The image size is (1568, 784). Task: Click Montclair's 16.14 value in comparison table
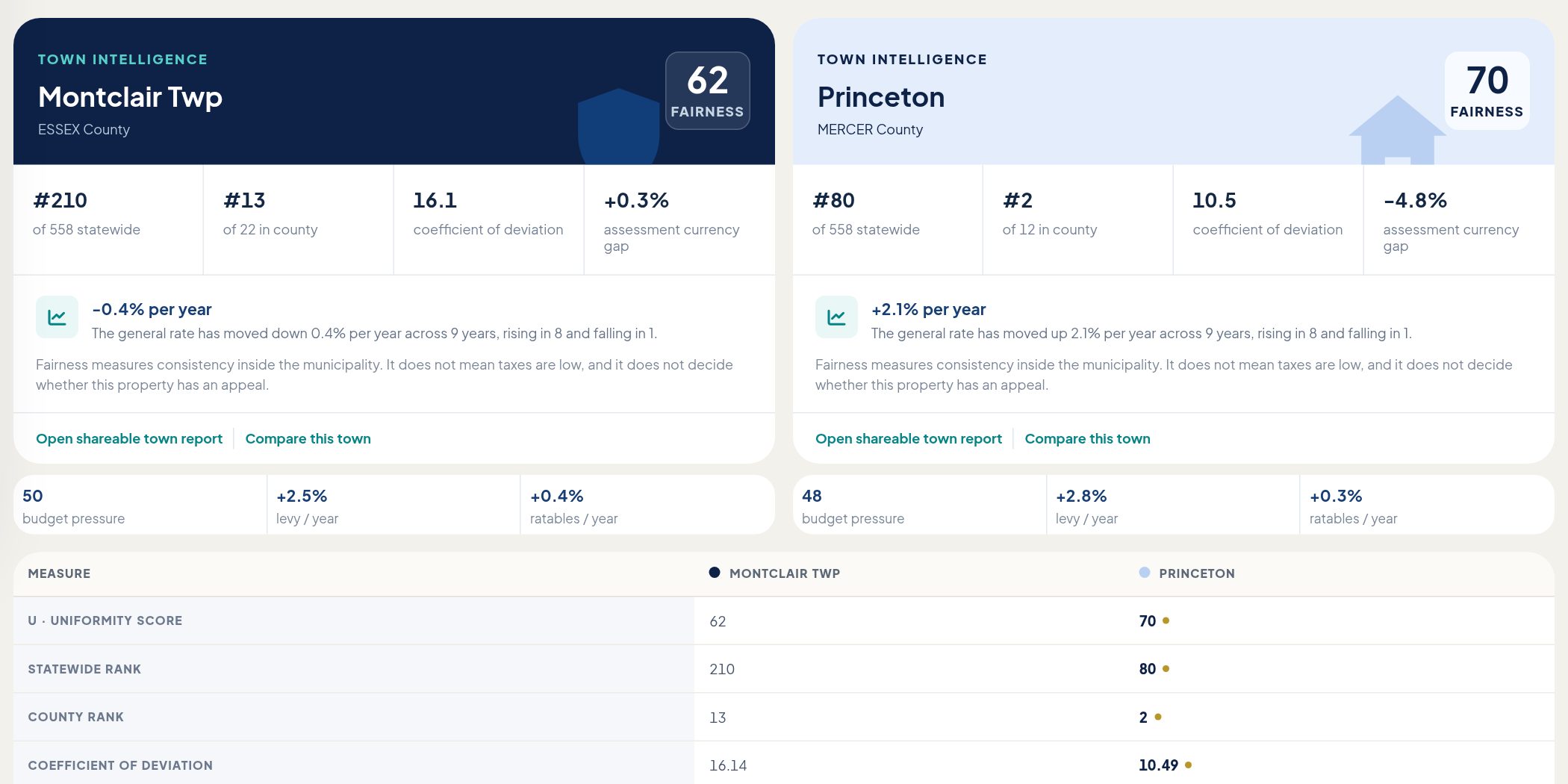(728, 765)
